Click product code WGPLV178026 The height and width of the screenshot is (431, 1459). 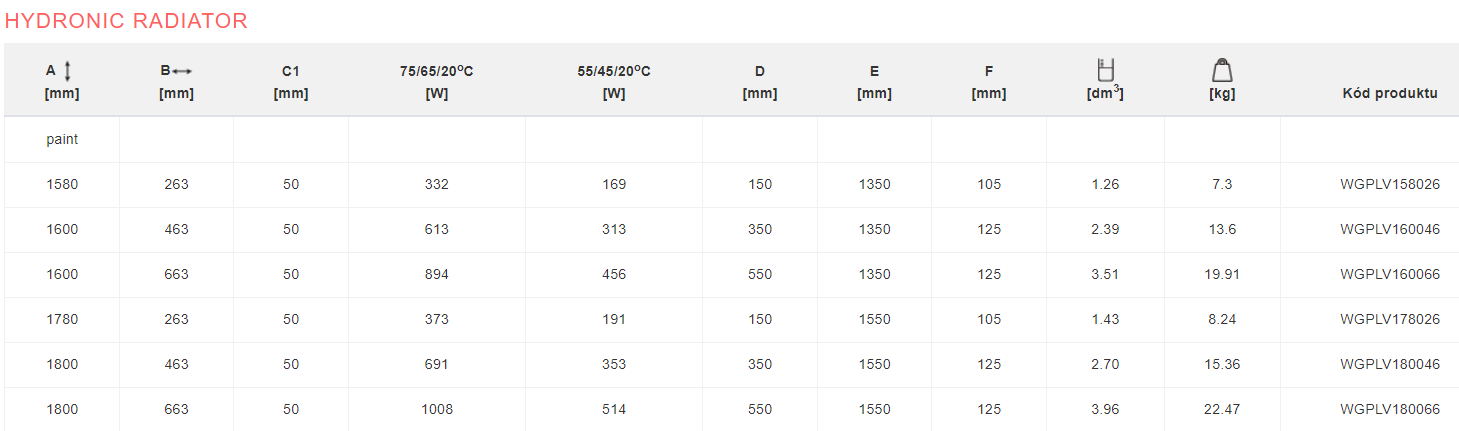[1390, 320]
